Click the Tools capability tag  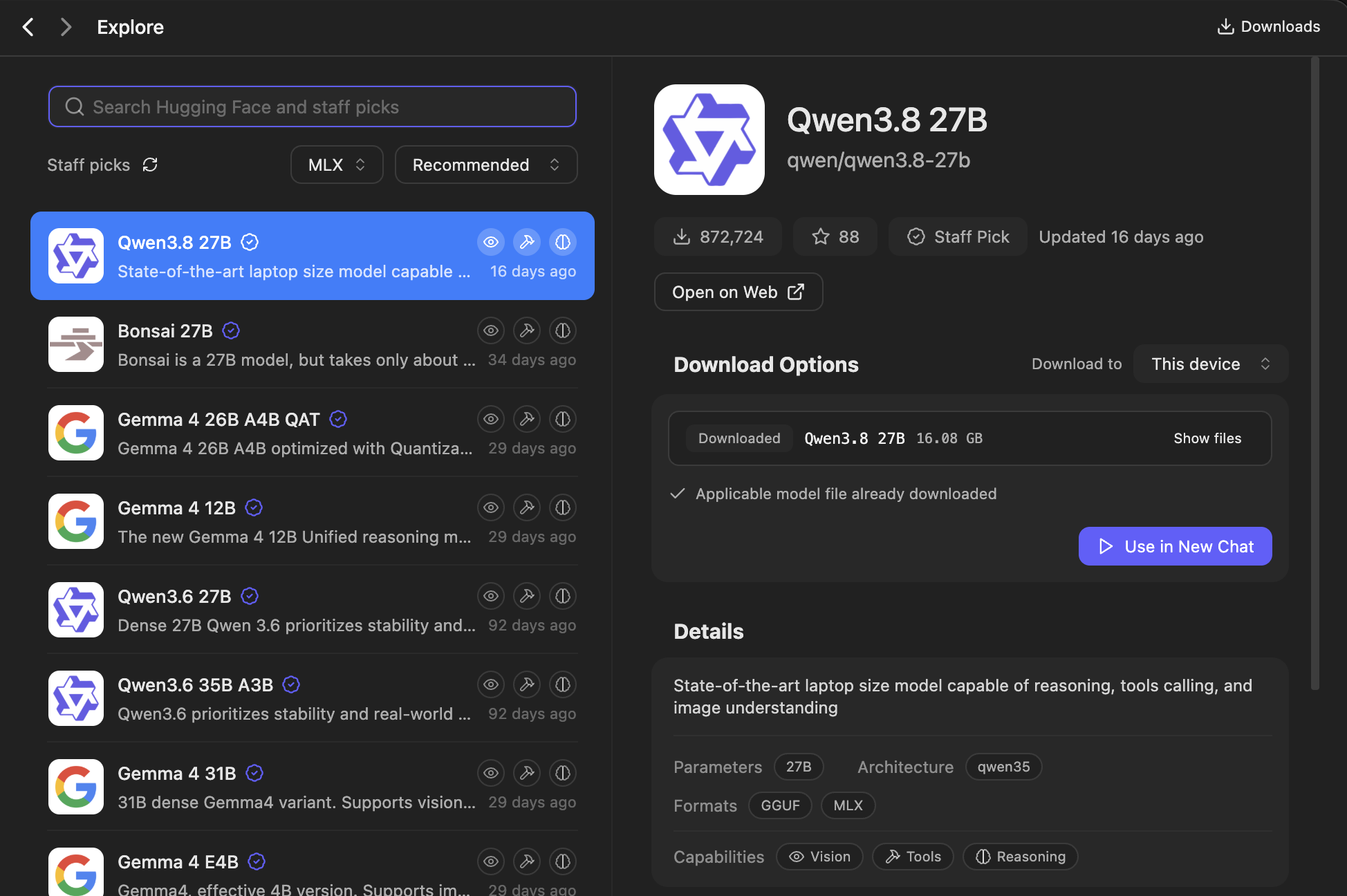click(x=913, y=857)
